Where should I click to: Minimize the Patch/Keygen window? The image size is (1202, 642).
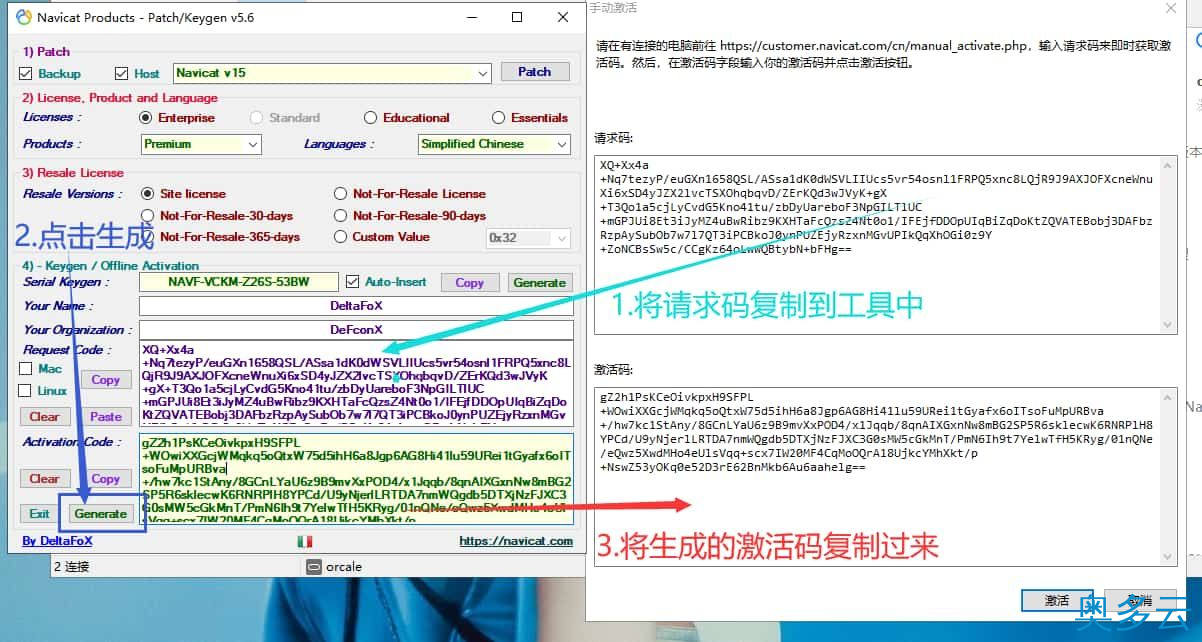[472, 17]
